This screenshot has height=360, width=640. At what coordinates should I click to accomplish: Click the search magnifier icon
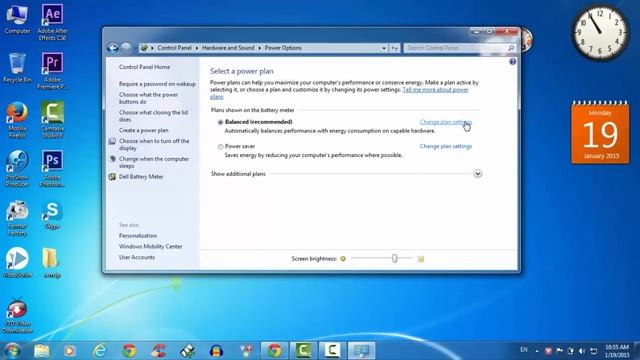coord(511,48)
